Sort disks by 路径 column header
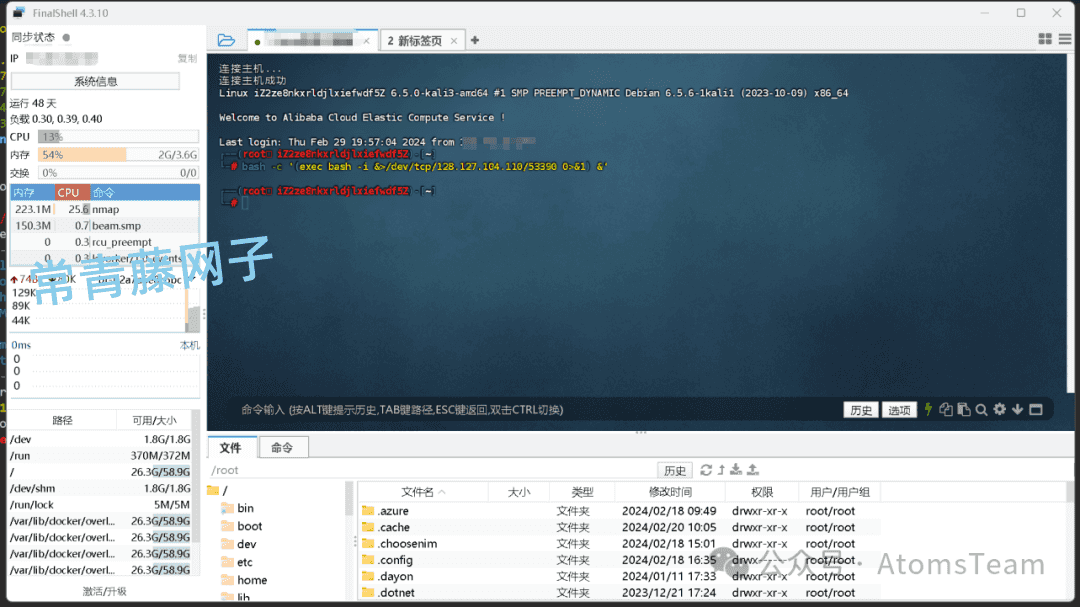1080x607 pixels. pos(62,420)
